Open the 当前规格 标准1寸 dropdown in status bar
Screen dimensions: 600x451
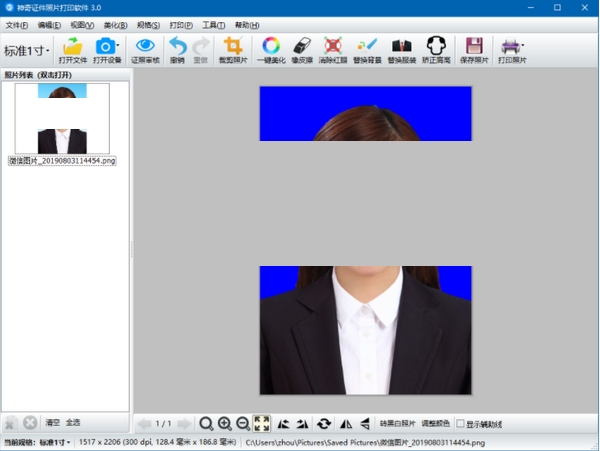(56, 442)
